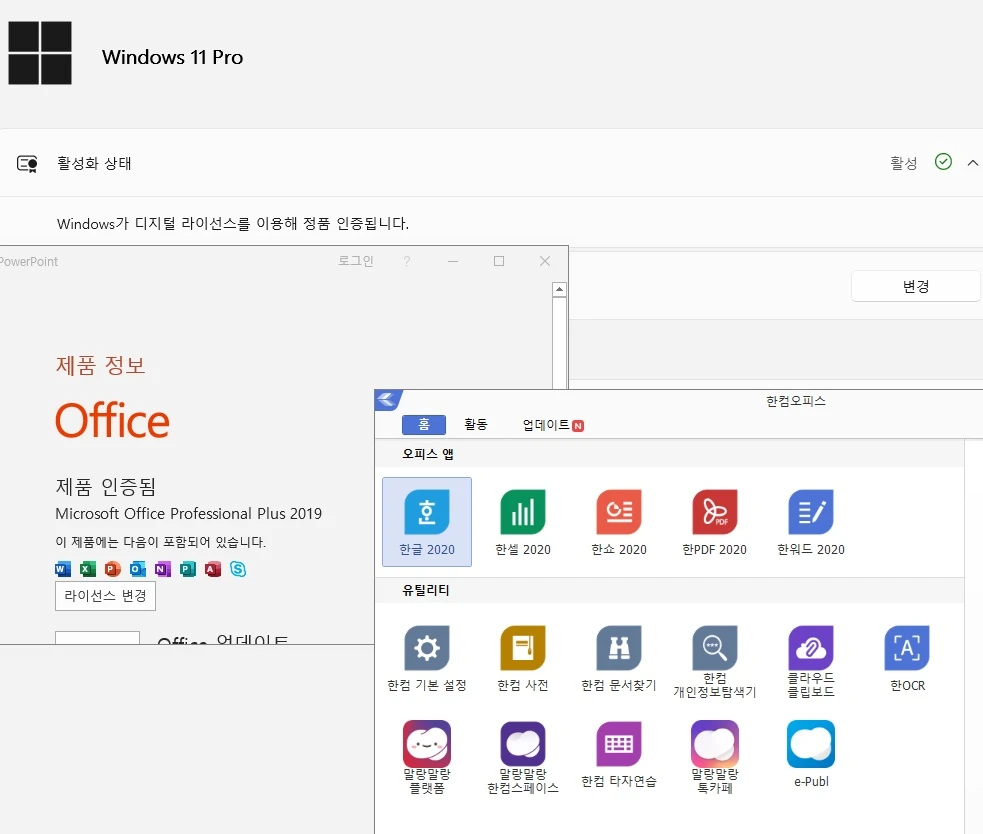Open the 업데이트 tab in 한컴오피스

[553, 425]
